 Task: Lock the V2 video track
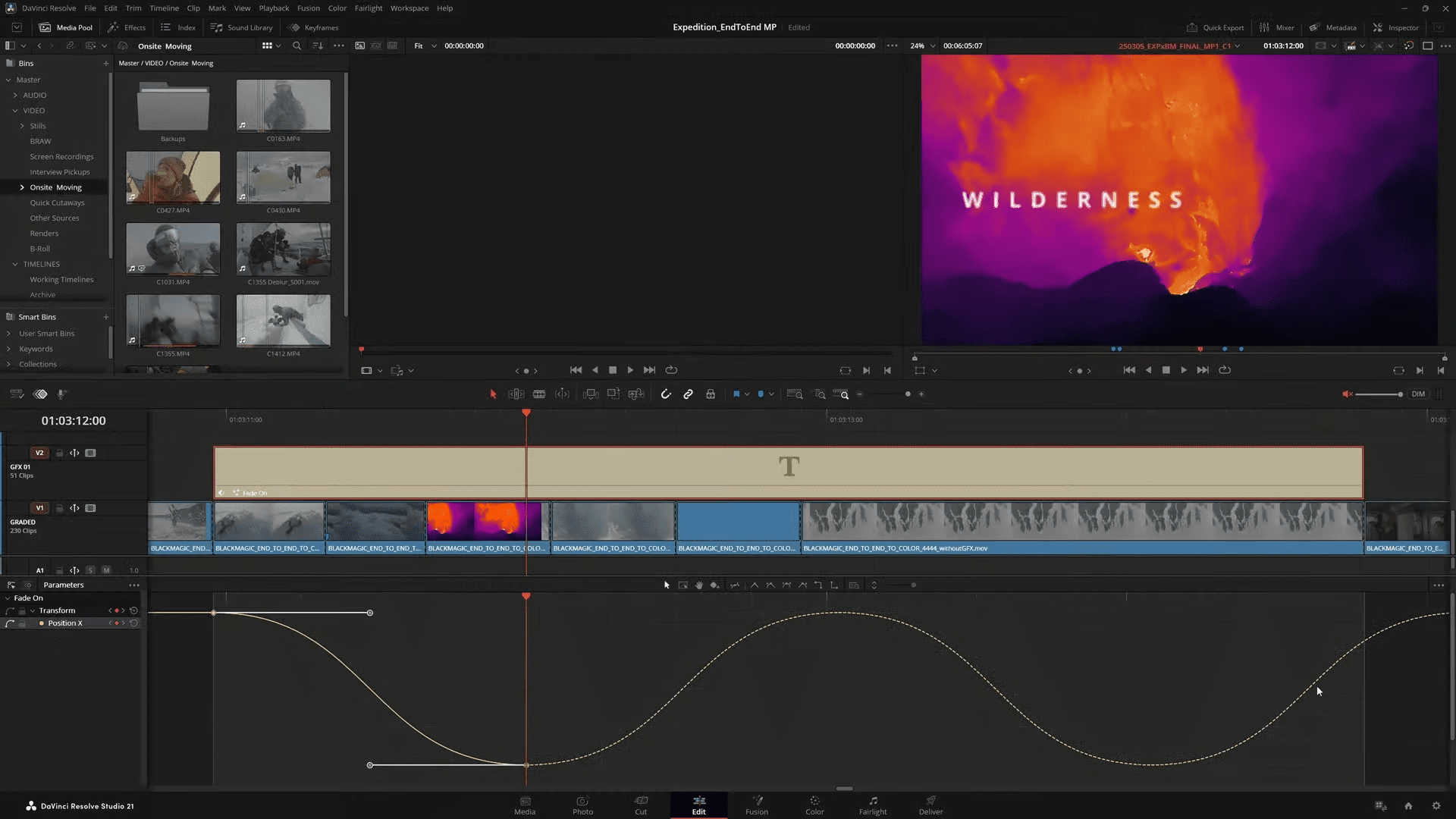pyautogui.click(x=59, y=453)
